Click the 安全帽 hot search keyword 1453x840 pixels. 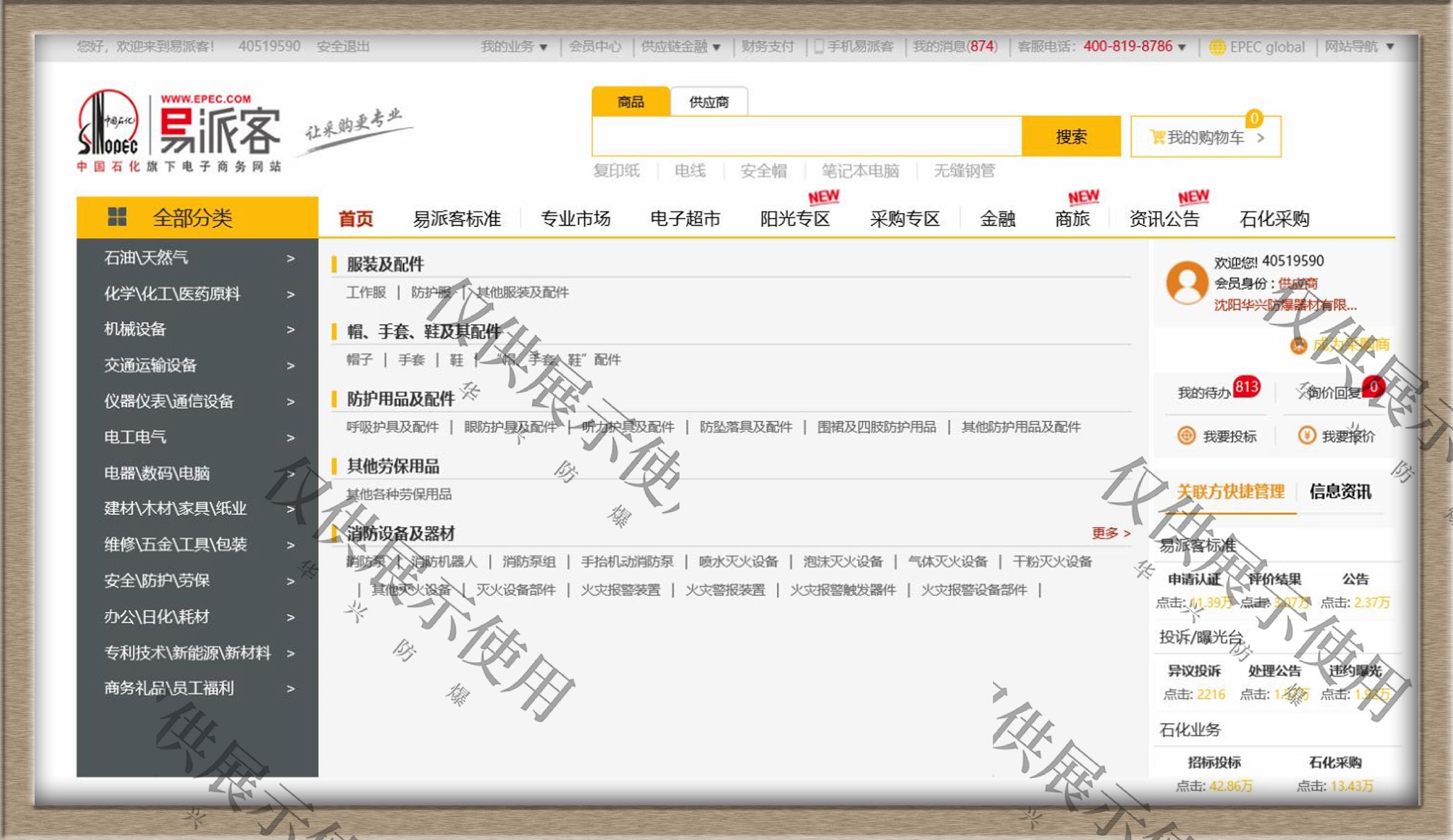point(764,171)
